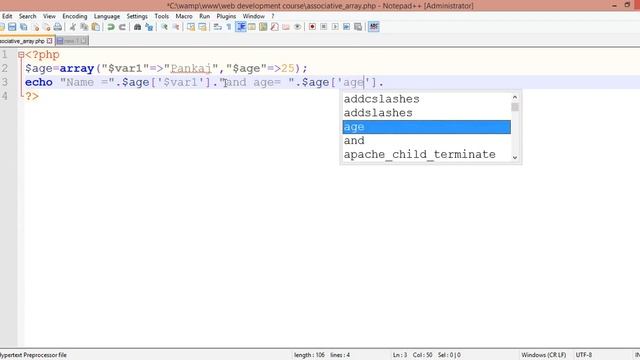Close the associative_array.php tab

[x=49, y=41]
